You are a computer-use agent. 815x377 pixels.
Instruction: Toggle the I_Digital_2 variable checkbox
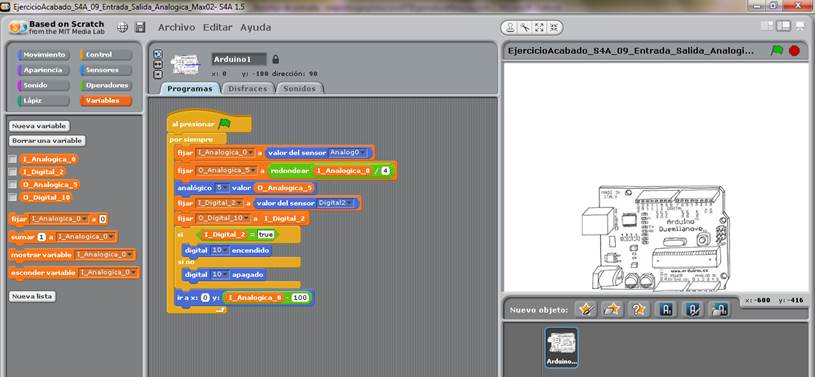coord(12,172)
